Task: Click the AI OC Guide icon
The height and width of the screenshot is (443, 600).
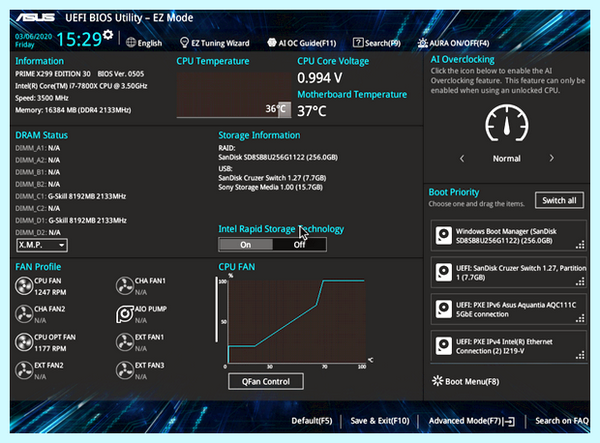Action: (x=272, y=42)
